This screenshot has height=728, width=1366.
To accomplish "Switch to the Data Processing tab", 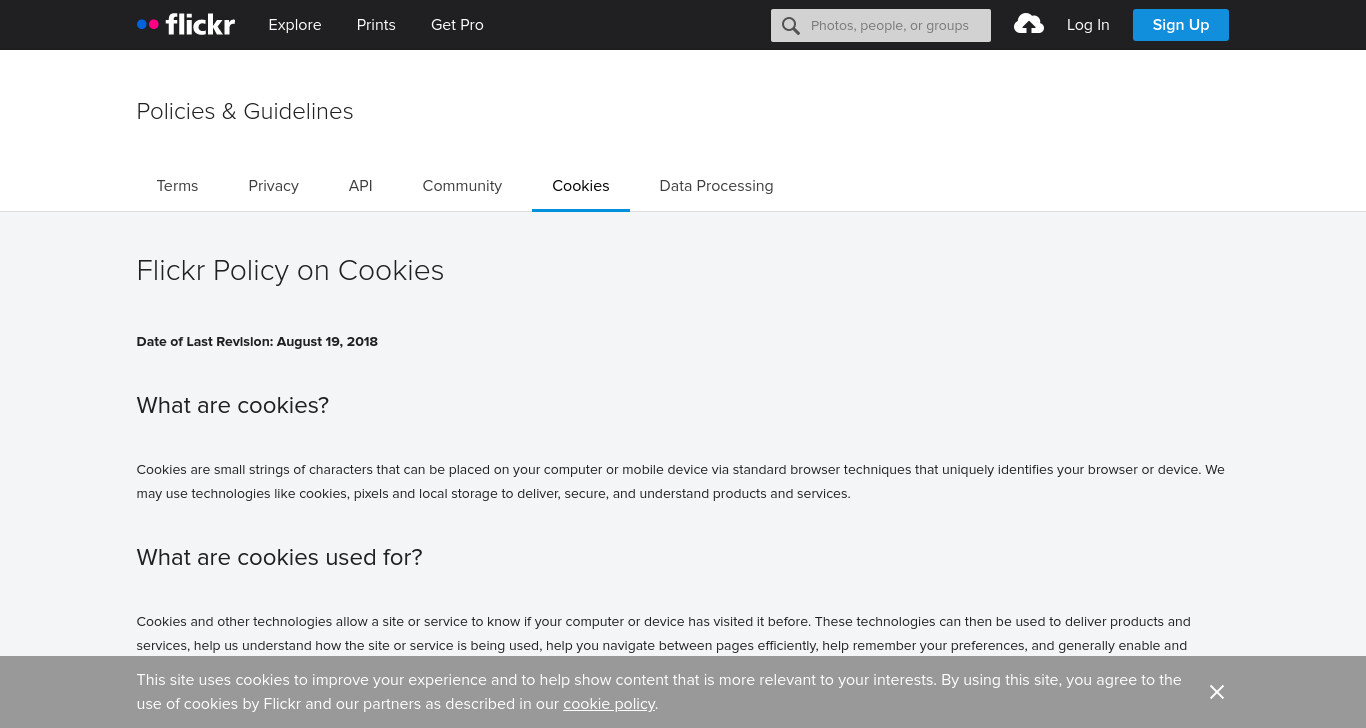I will click(716, 186).
